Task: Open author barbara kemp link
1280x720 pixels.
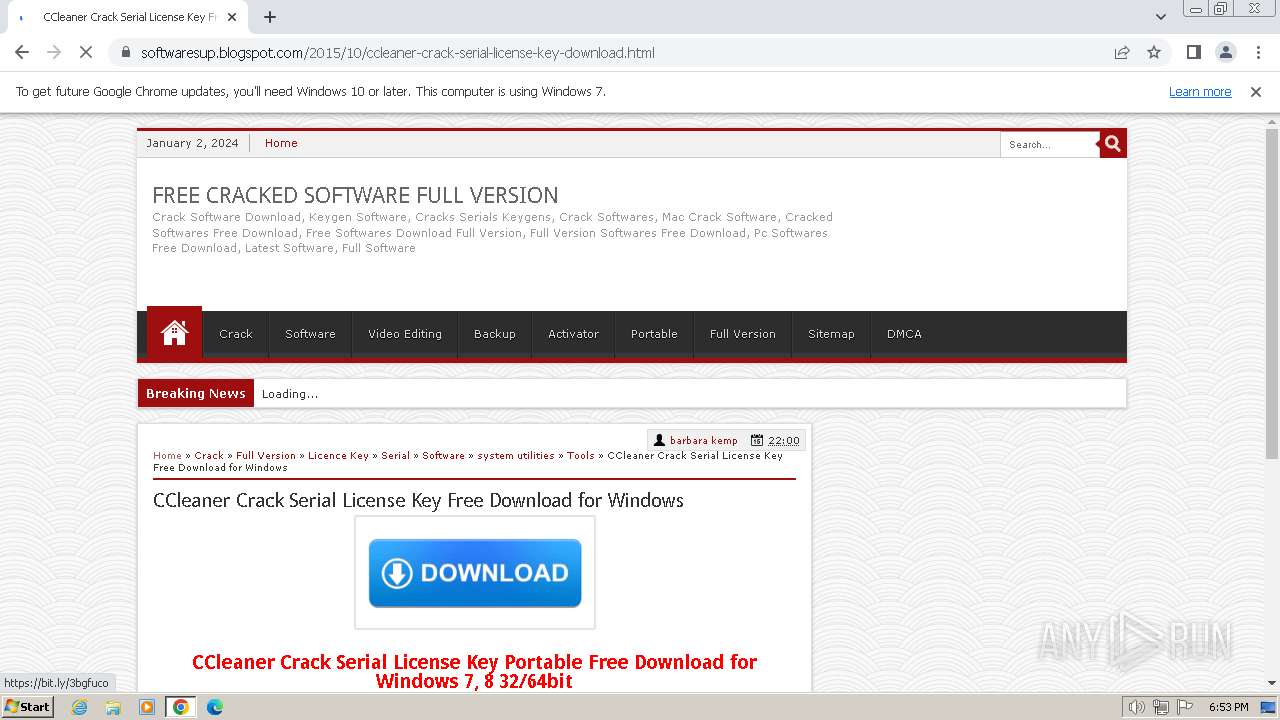Action: point(704,440)
